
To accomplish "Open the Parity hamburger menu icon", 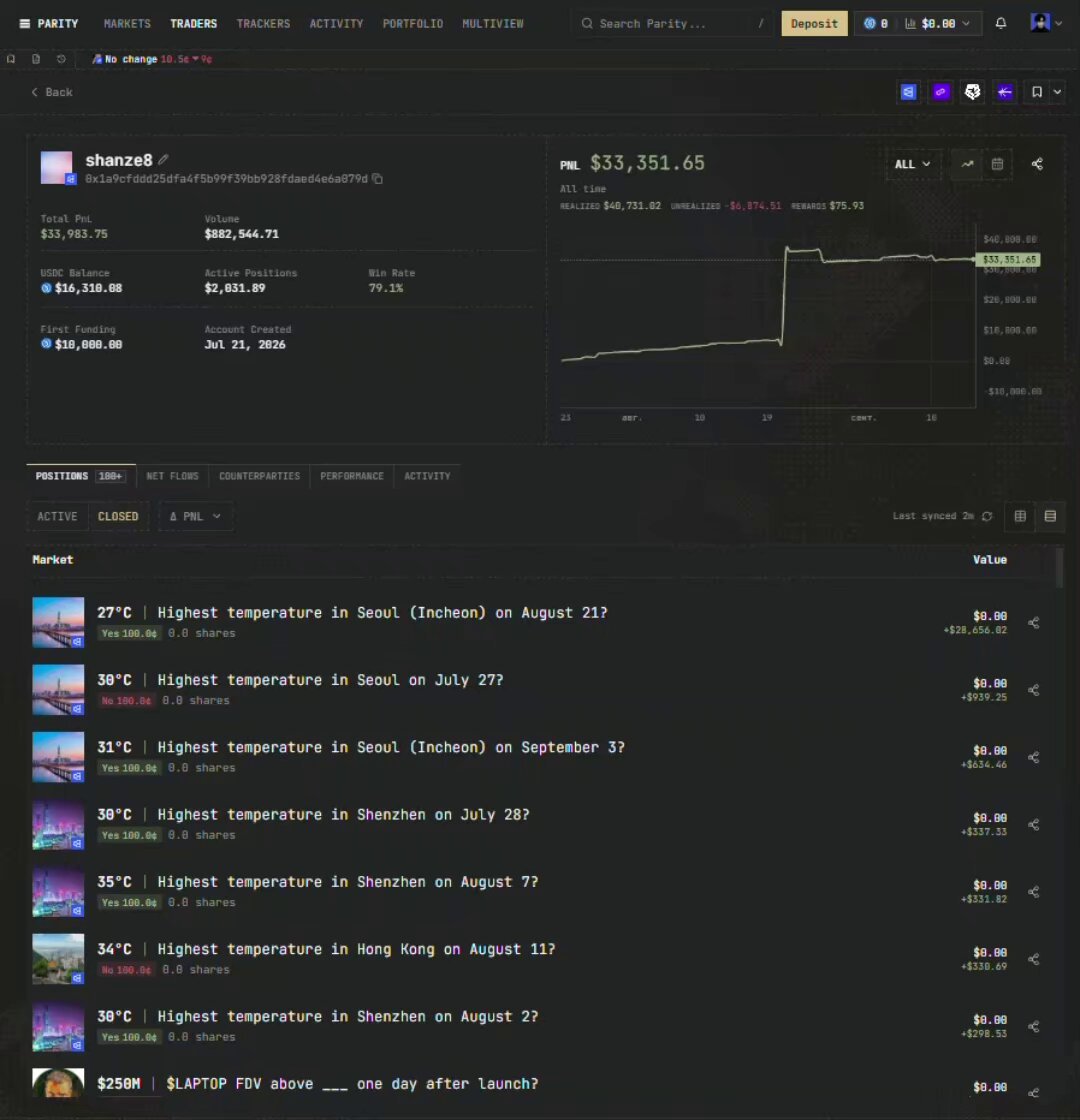I will (x=24, y=24).
